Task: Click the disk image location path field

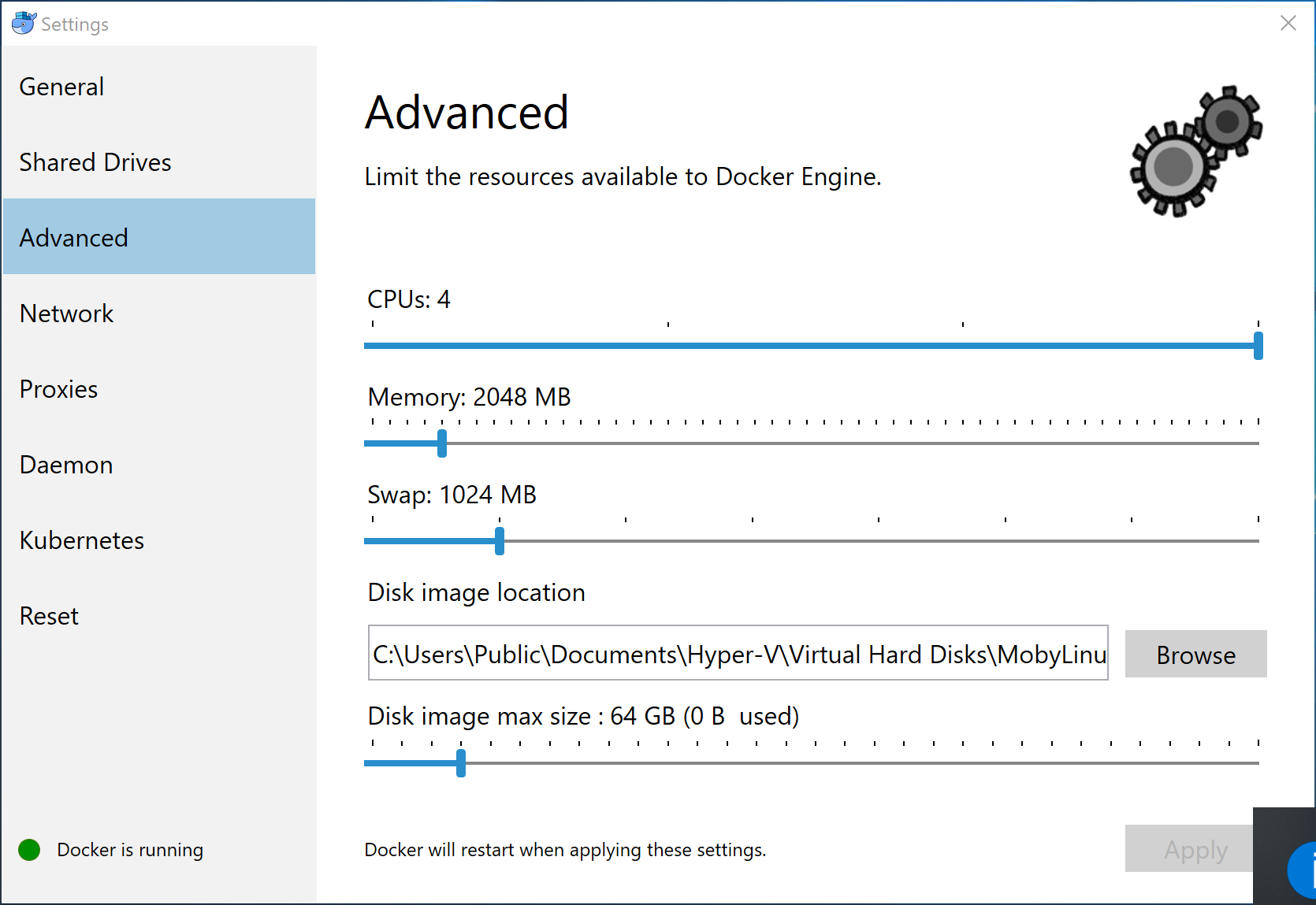Action: coord(738,654)
